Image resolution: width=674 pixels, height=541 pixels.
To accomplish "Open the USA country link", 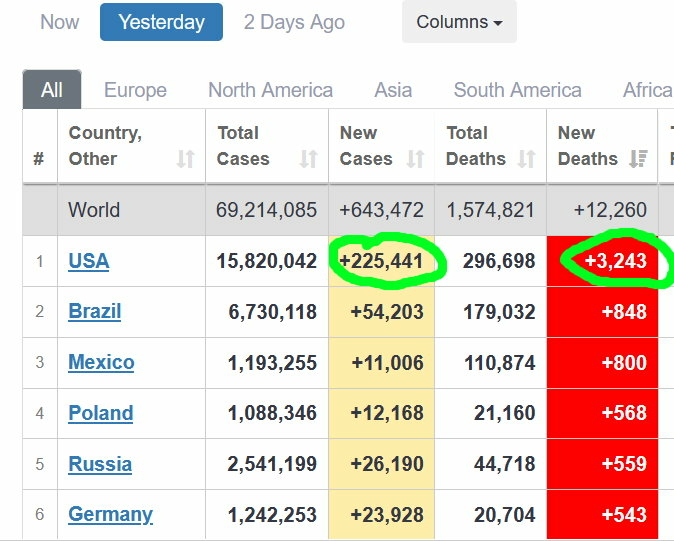I will (89, 261).
